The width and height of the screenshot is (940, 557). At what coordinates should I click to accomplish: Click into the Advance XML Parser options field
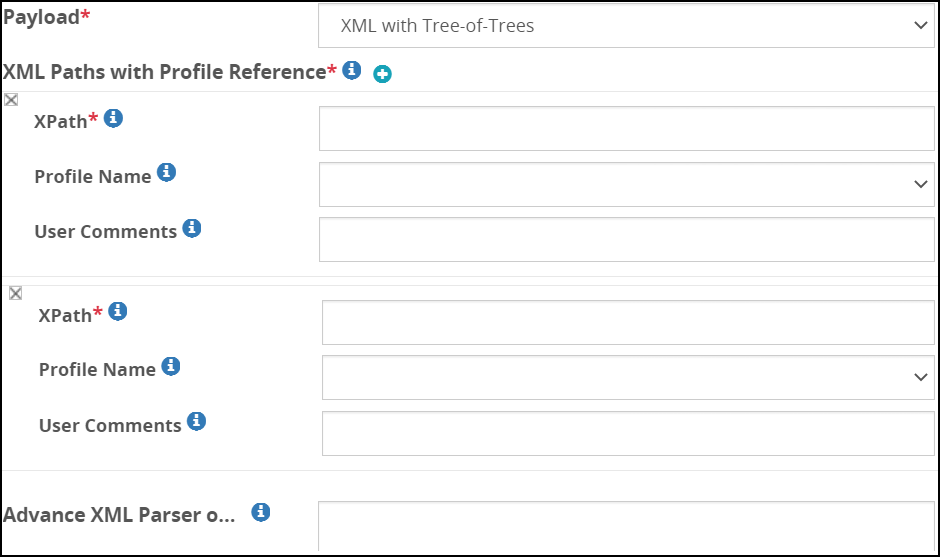[626, 527]
